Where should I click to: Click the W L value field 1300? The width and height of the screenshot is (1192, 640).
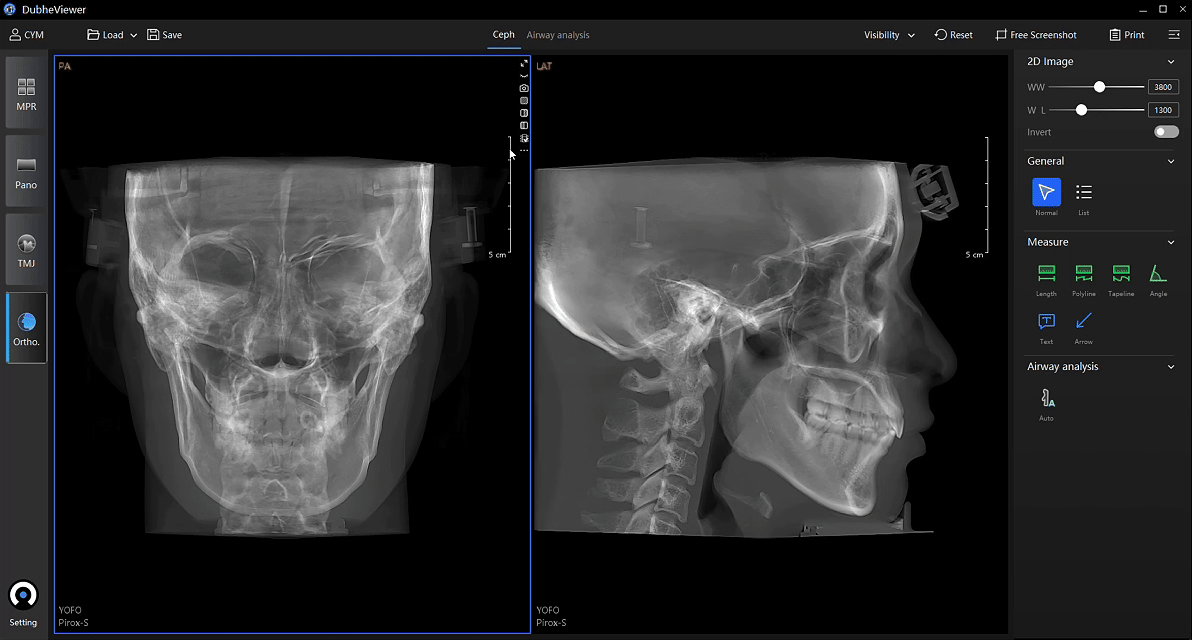pos(1163,110)
